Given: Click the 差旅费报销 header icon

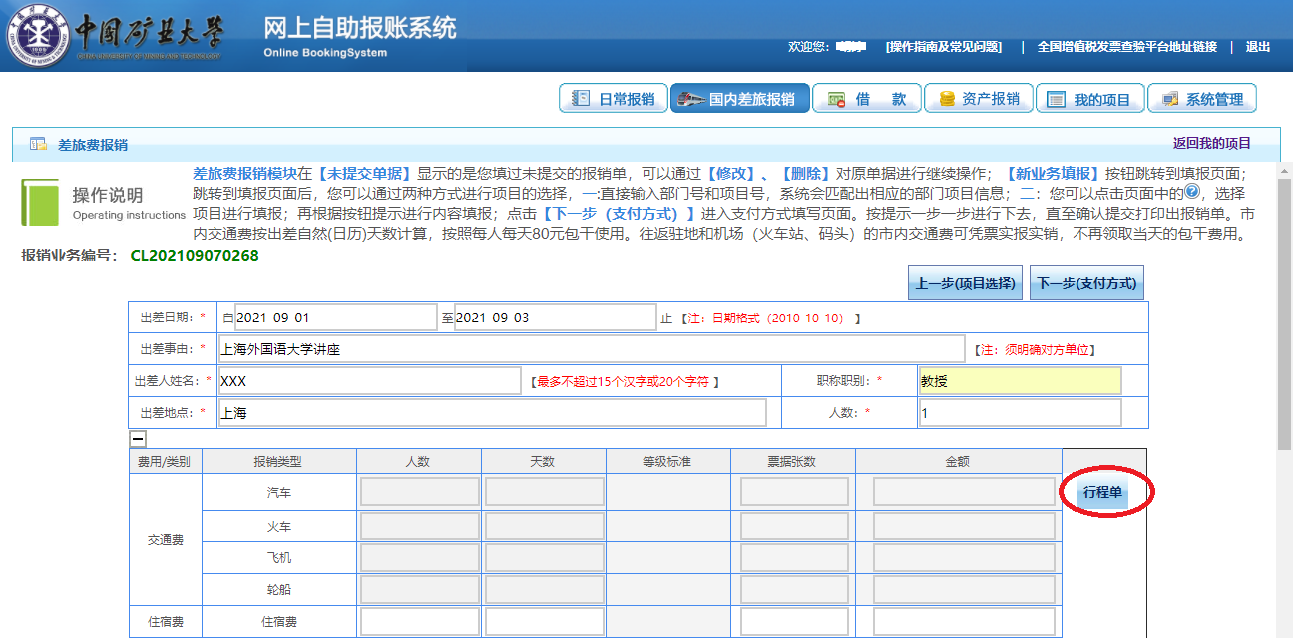Looking at the screenshot, I should coord(38,144).
